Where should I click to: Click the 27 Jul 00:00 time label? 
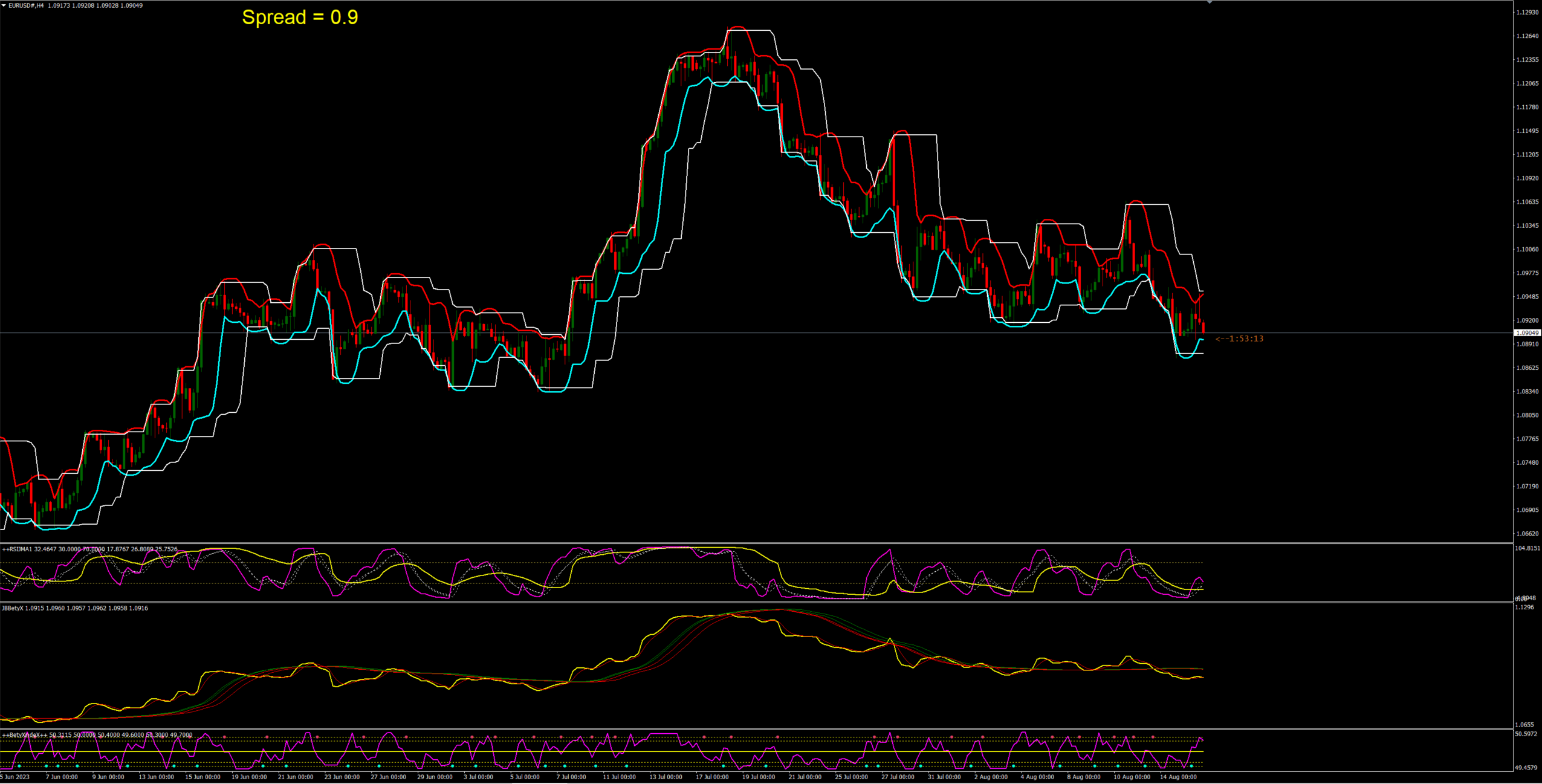(x=898, y=777)
